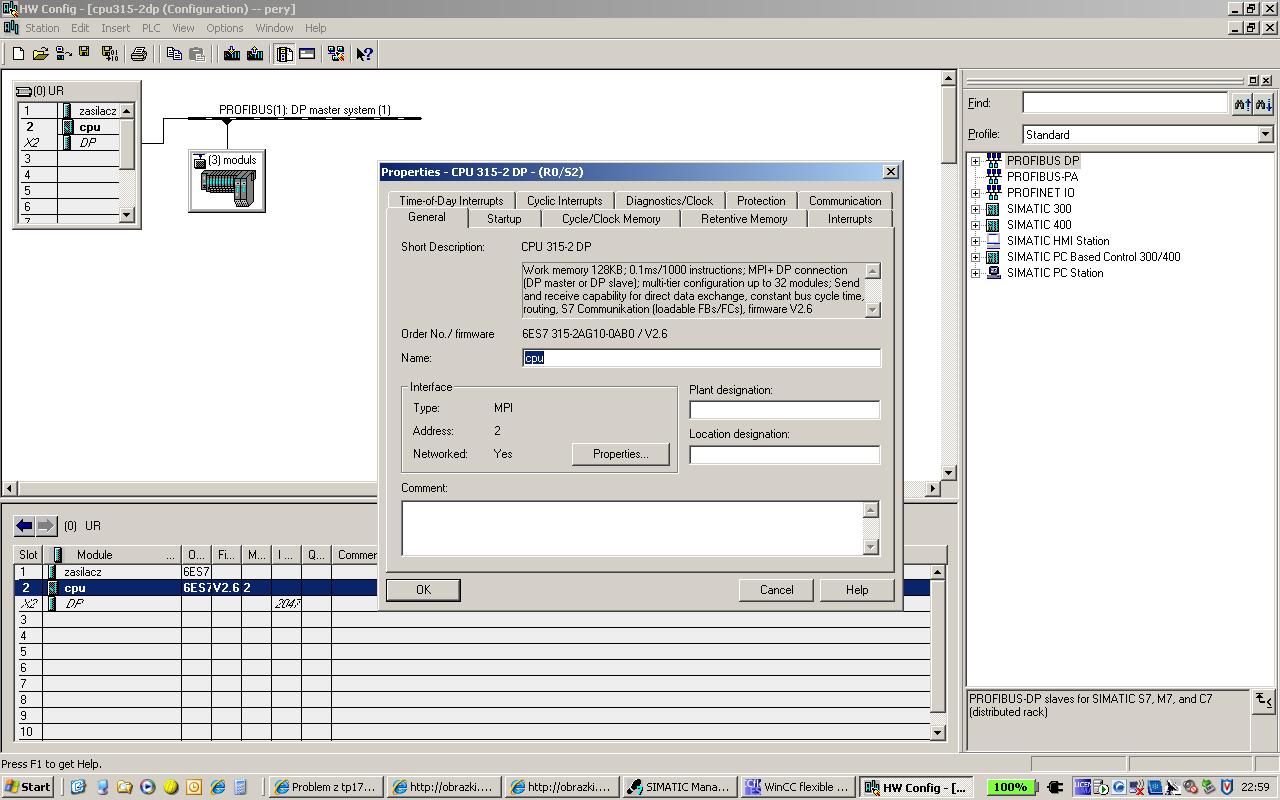Click the context help arrow-question icon
This screenshot has height=800, width=1280.
(365, 54)
